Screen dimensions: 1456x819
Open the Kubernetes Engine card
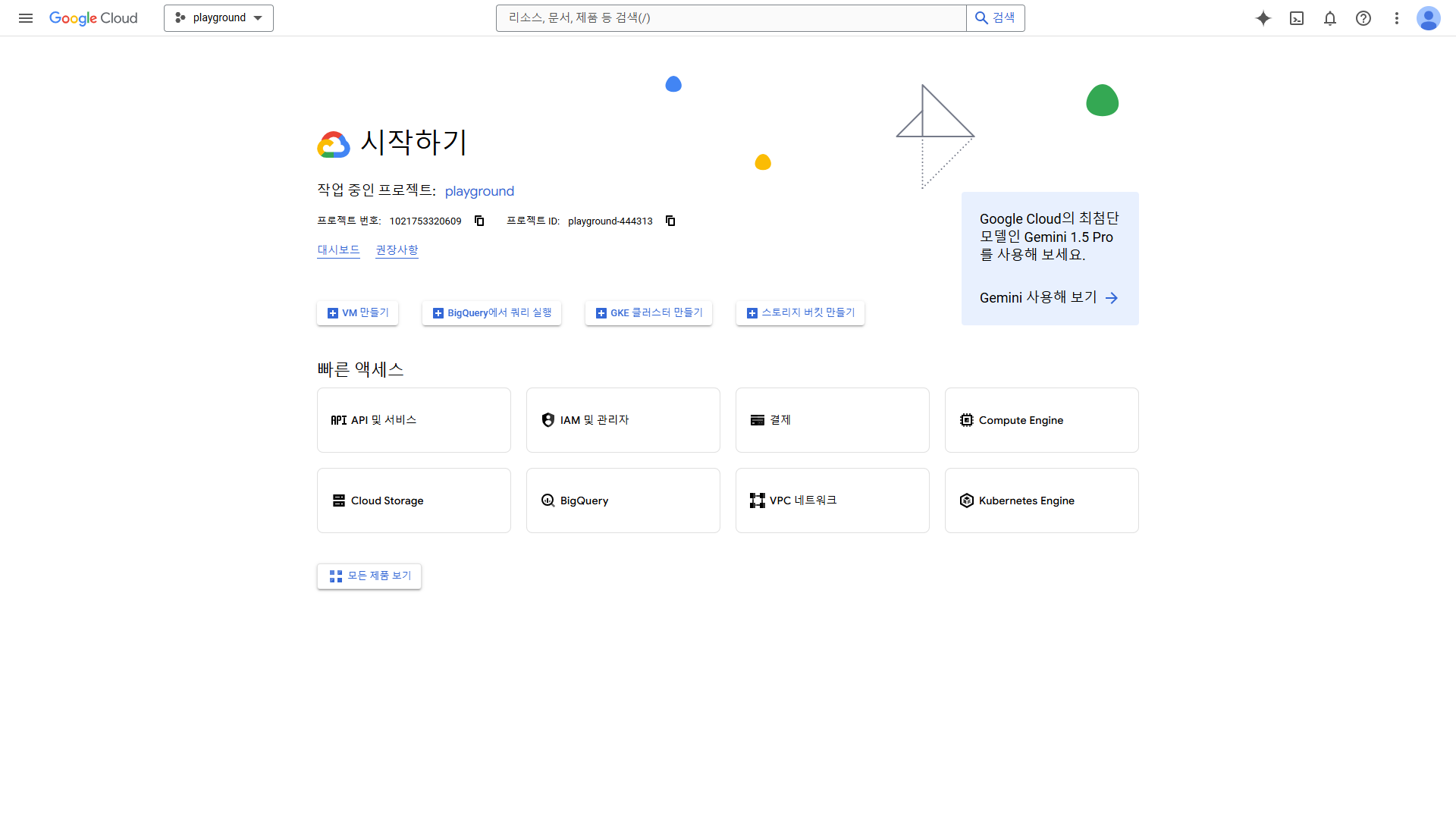point(1041,500)
